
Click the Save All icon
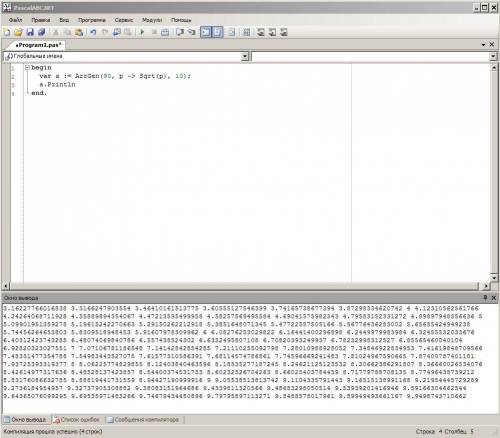tap(42, 32)
